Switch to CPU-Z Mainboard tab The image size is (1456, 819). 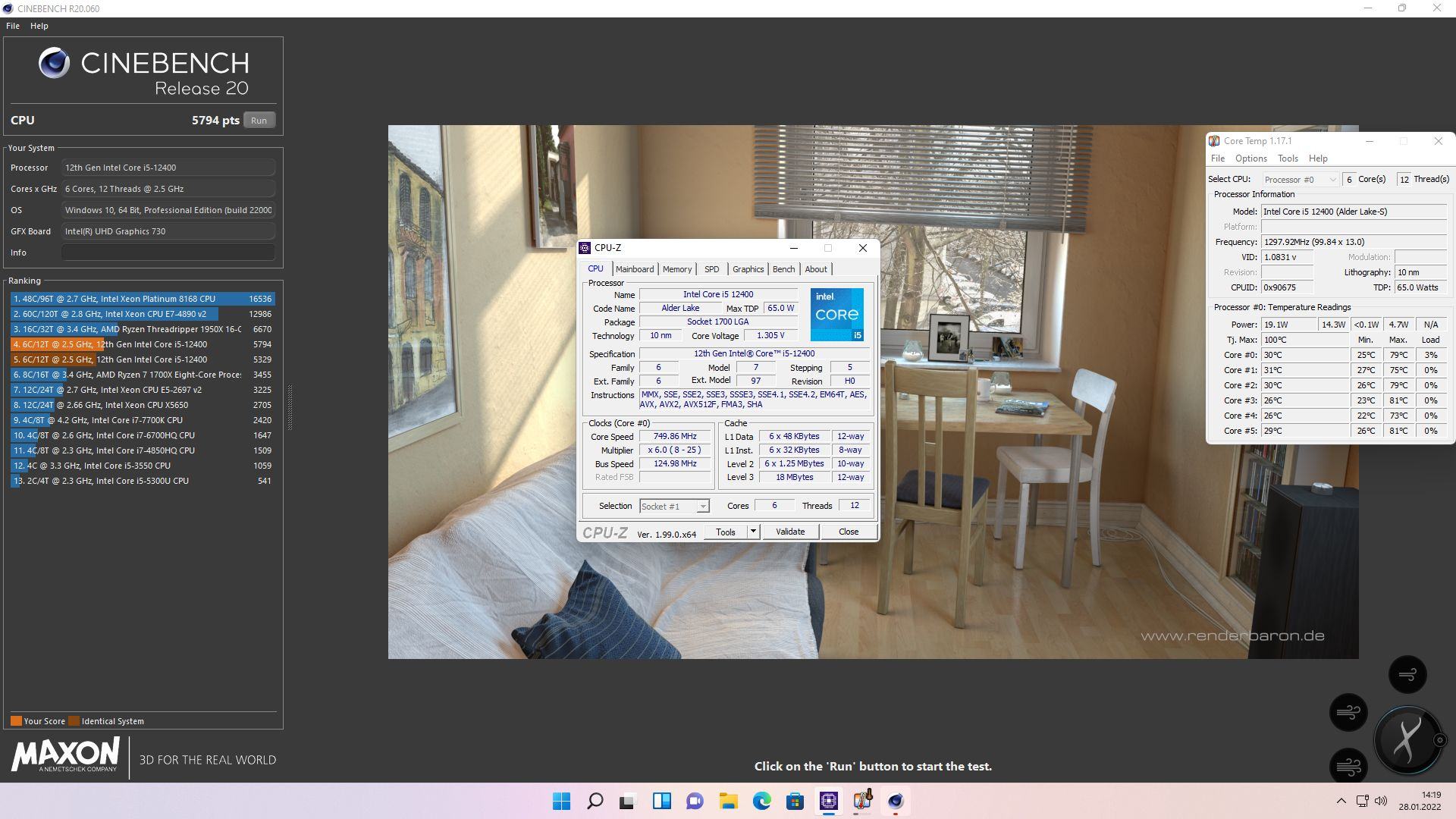pos(635,269)
